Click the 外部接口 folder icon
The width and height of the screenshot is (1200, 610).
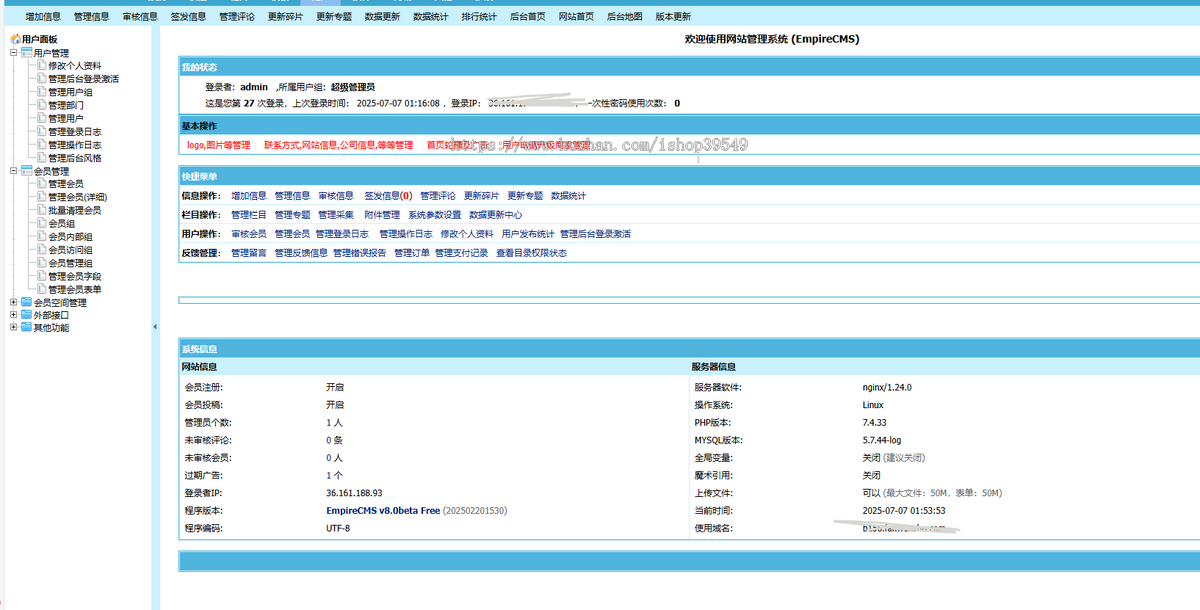(26, 315)
